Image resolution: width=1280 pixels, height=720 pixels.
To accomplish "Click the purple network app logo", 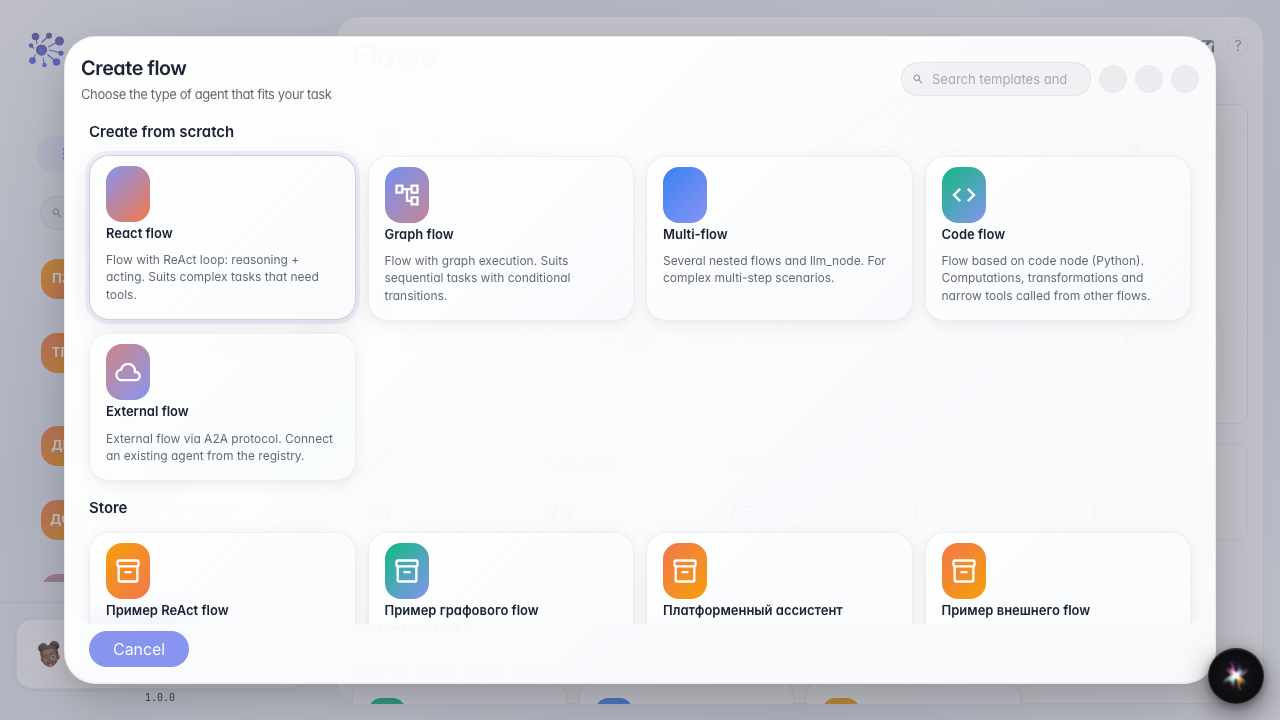I will point(46,49).
